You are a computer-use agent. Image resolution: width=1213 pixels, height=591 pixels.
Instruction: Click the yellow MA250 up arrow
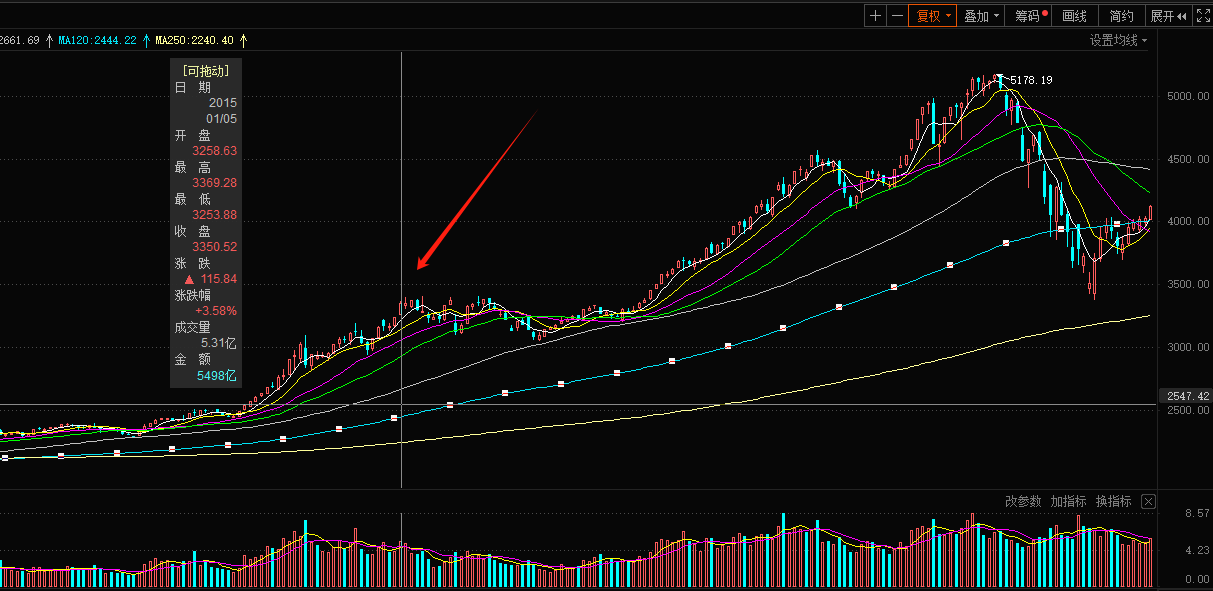(242, 40)
